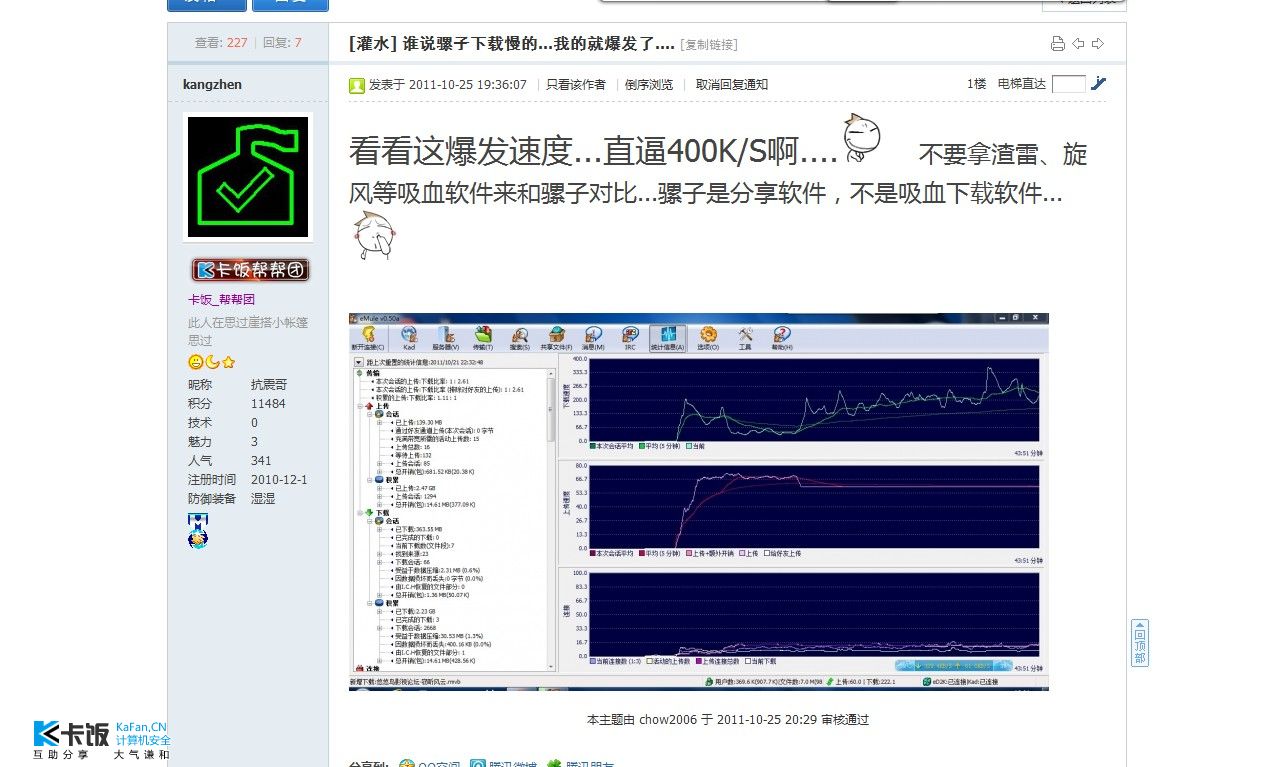The image size is (1288, 767).
Task: Click the 回复: 7 reply count
Action: [x=282, y=43]
